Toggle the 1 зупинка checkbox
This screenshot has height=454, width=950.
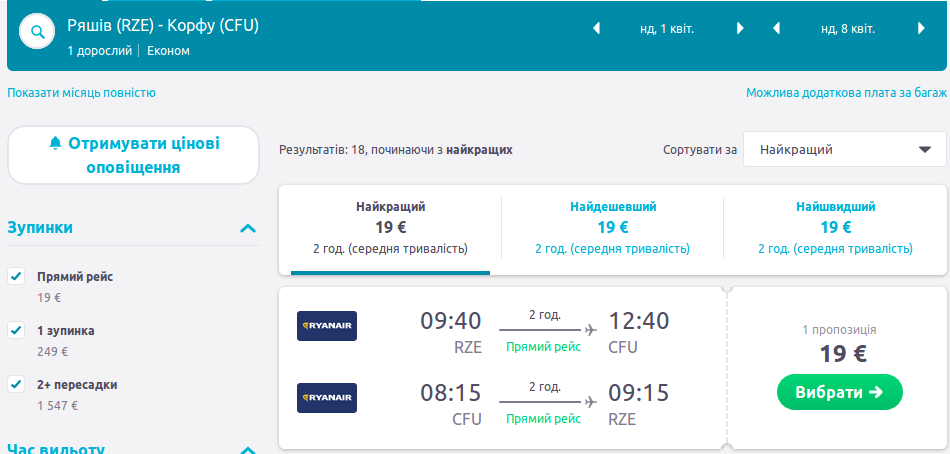pos(16,330)
